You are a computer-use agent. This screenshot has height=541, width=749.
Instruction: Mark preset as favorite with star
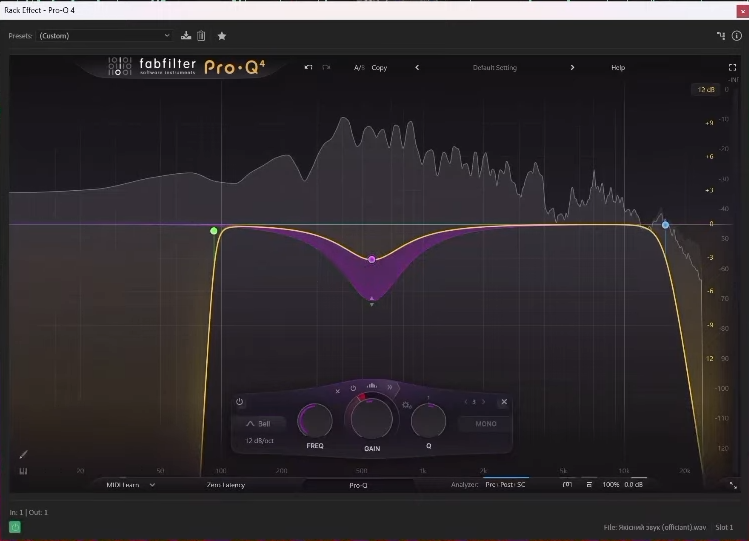[222, 36]
